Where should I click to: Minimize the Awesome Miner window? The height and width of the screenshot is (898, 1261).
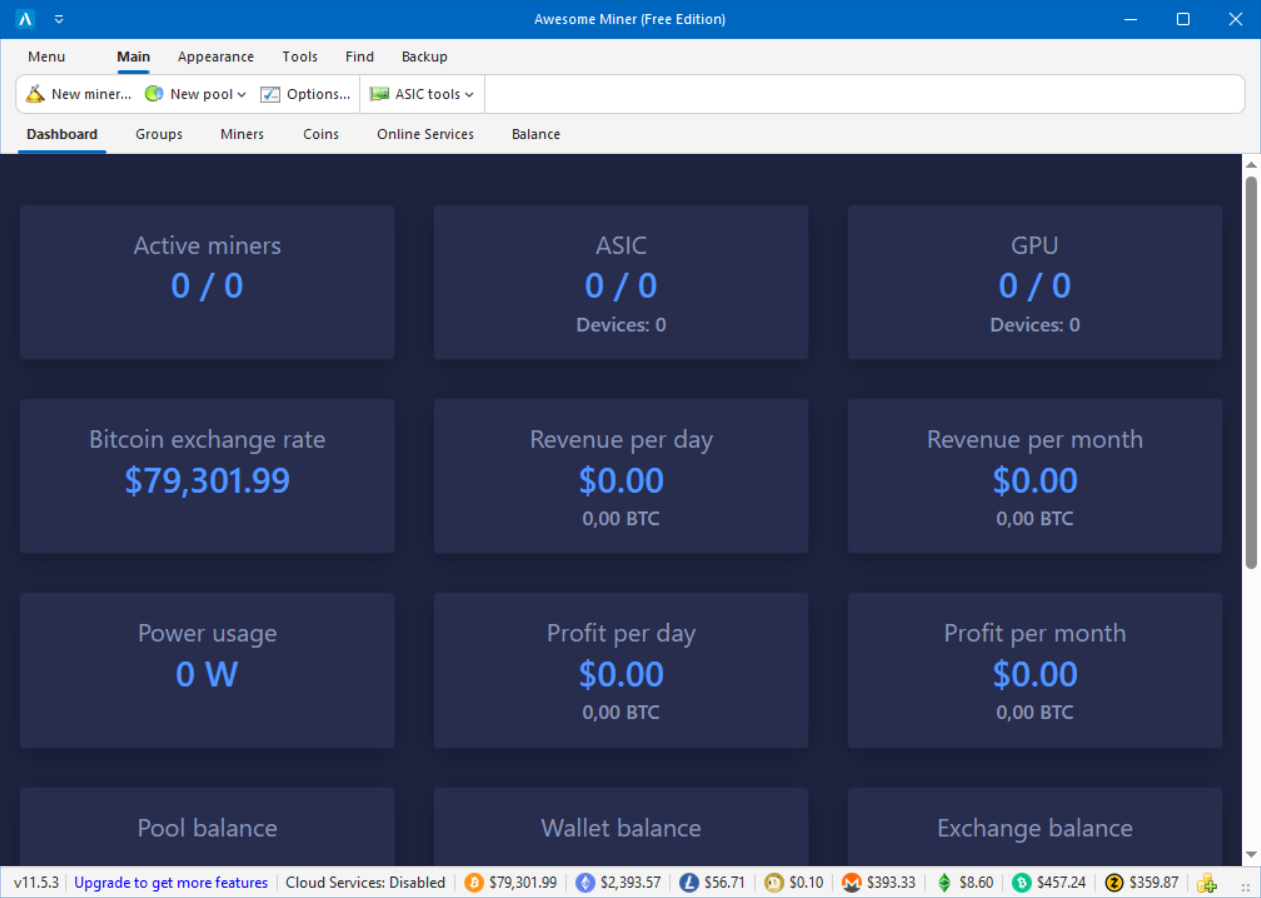[1130, 19]
